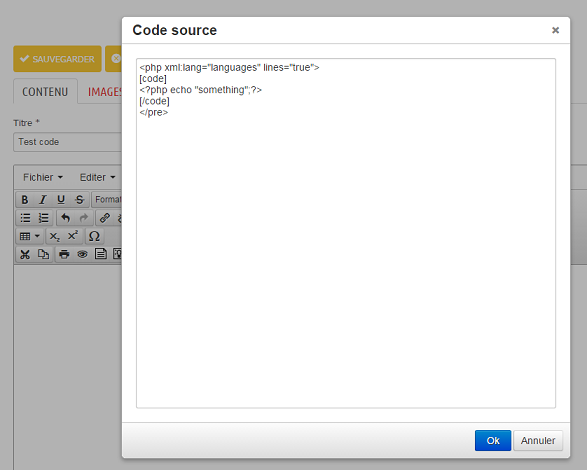587x470 pixels.
Task: Apply superscript formatting
Action: [73, 236]
